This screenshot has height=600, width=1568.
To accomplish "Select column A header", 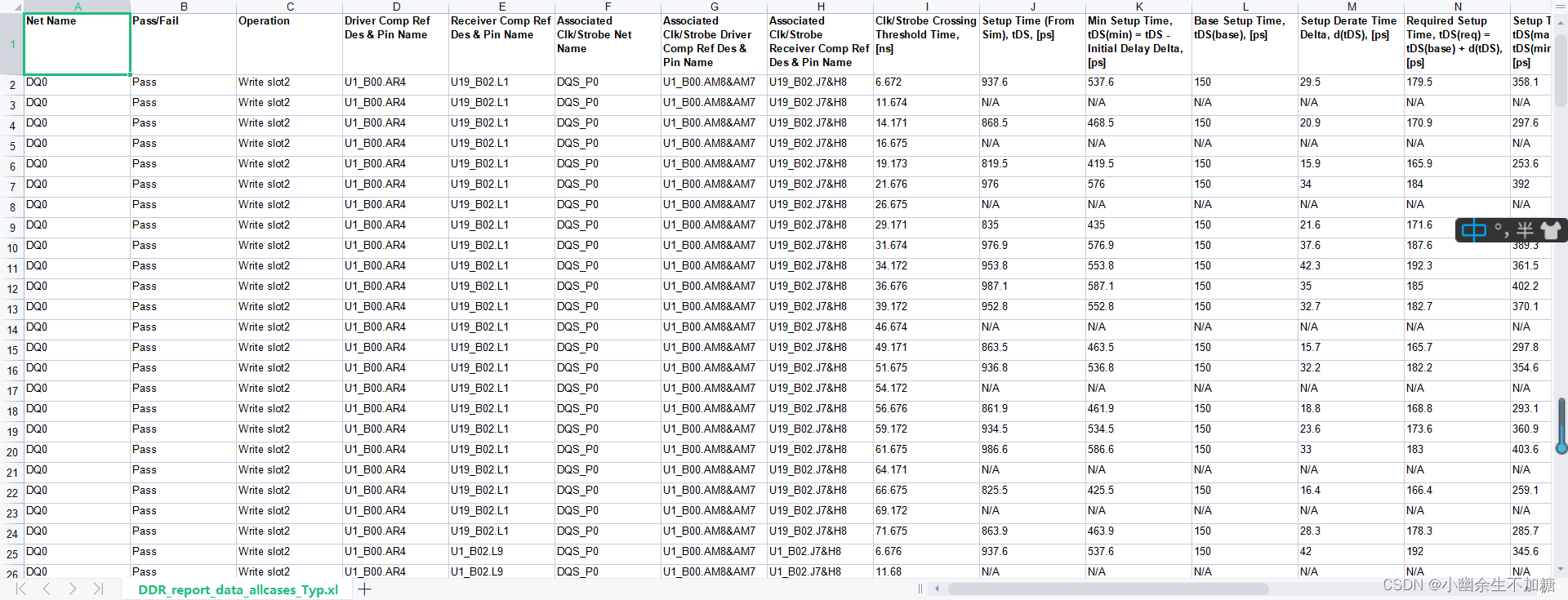I will coord(78,6).
